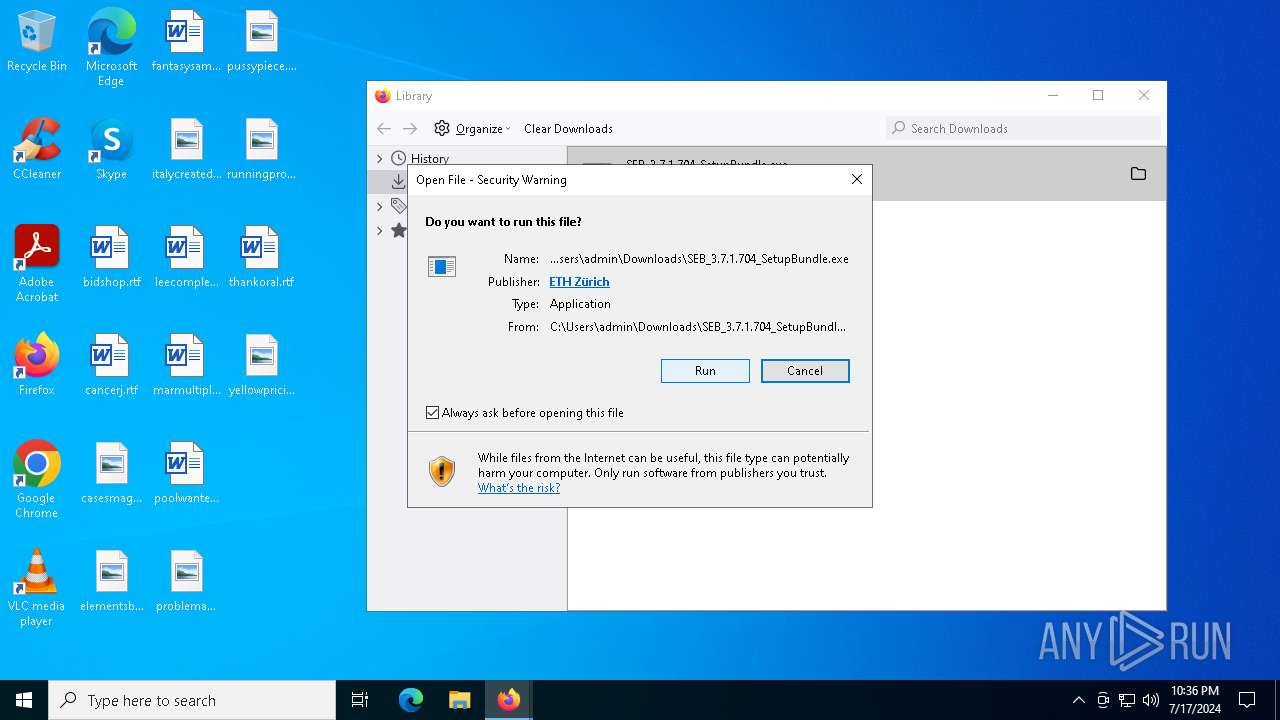Select the marmultipl document file
The width and height of the screenshot is (1280, 720).
186,366
